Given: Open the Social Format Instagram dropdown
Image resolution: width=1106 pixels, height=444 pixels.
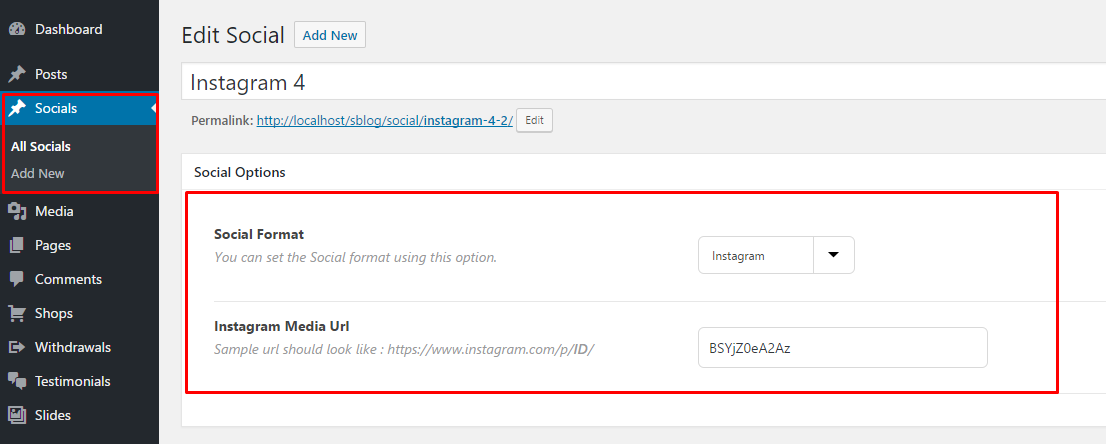Looking at the screenshot, I should coord(776,255).
